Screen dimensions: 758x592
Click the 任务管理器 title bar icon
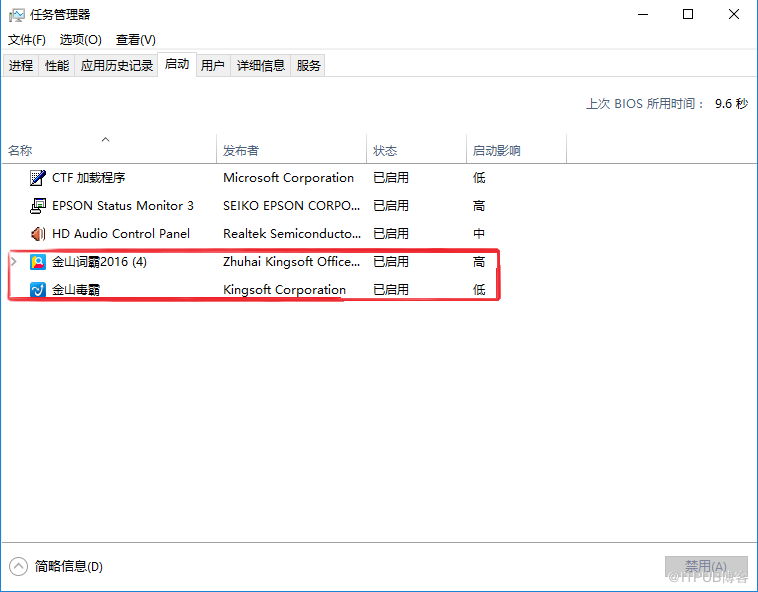tap(16, 15)
